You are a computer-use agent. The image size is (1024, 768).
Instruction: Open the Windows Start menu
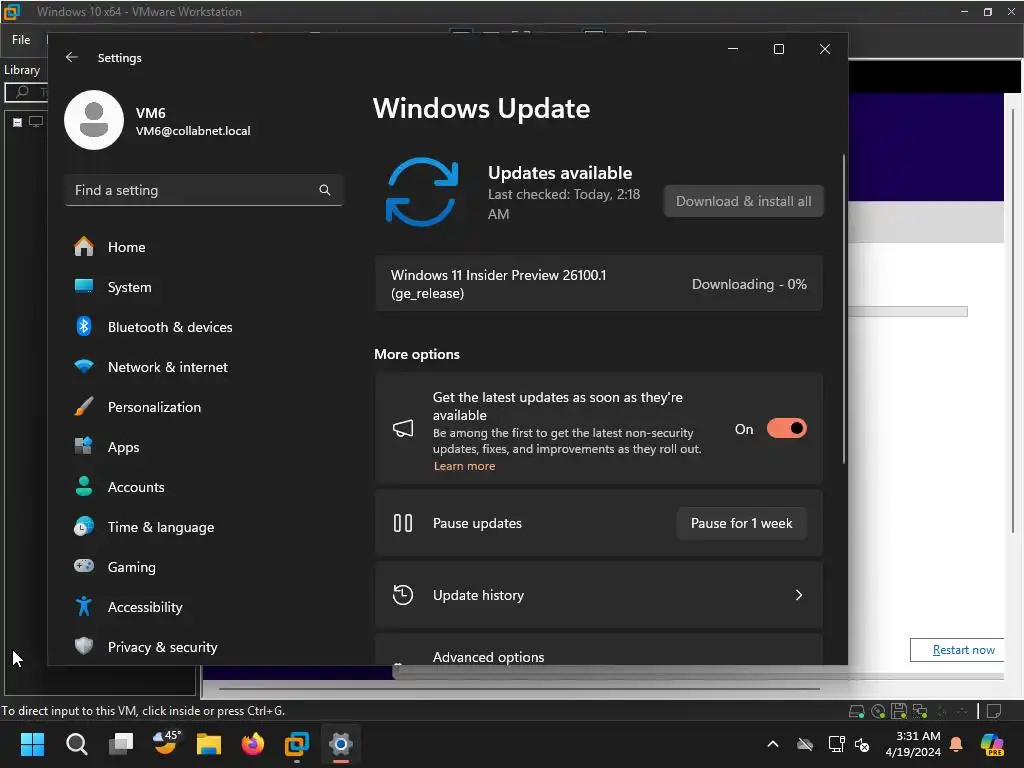coord(32,744)
